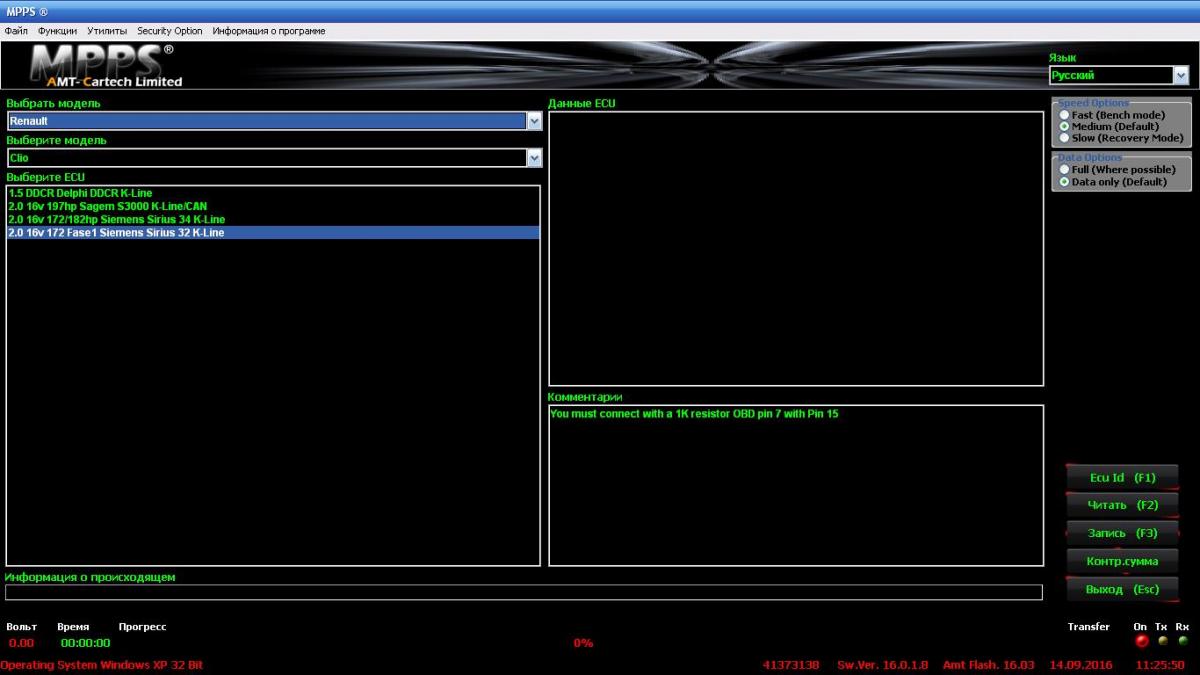Click the clock 11:25:50 in status bar
1200x675 pixels.
pyautogui.click(x=1160, y=664)
